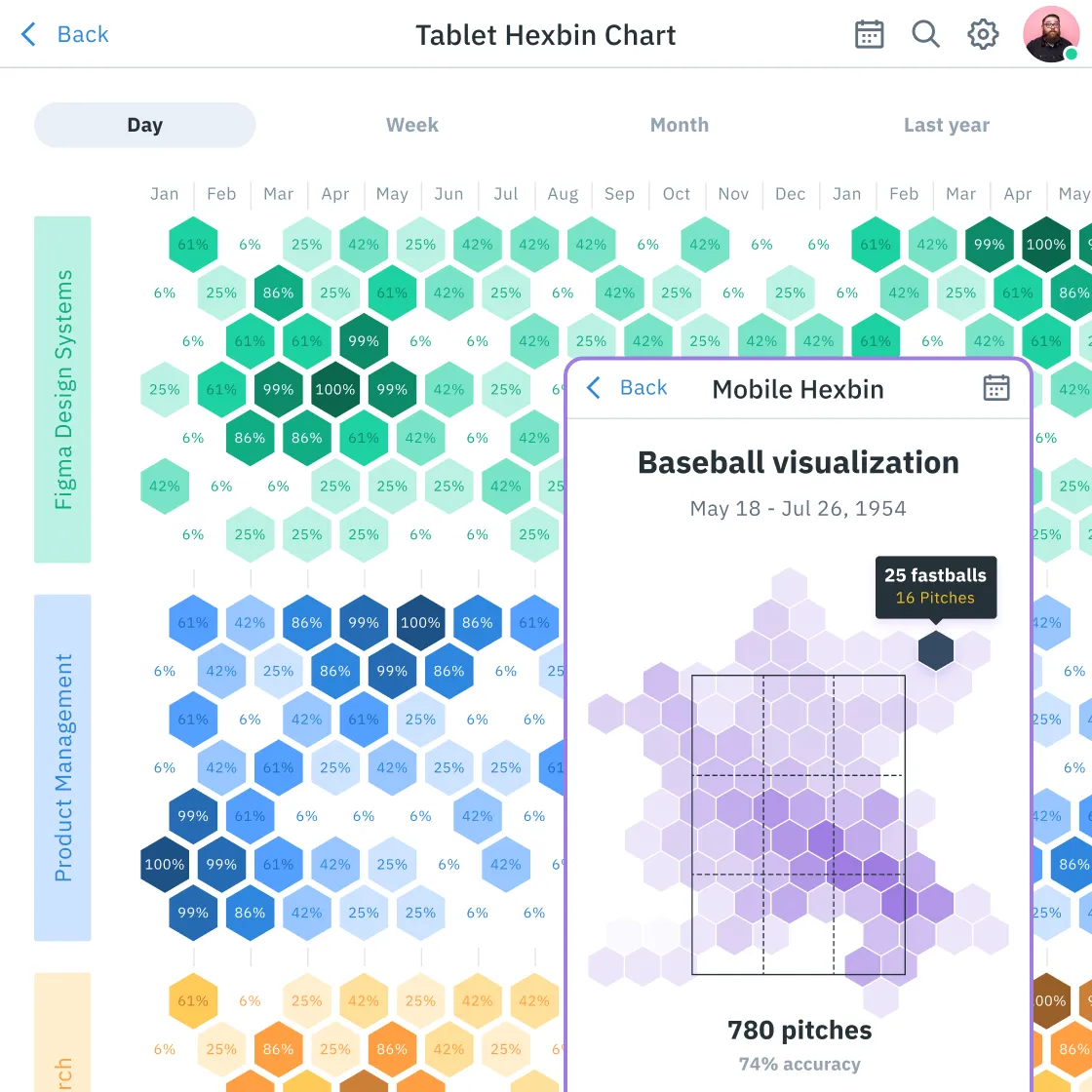Click the Product Management category label
The image size is (1092, 1092).
tap(62, 767)
